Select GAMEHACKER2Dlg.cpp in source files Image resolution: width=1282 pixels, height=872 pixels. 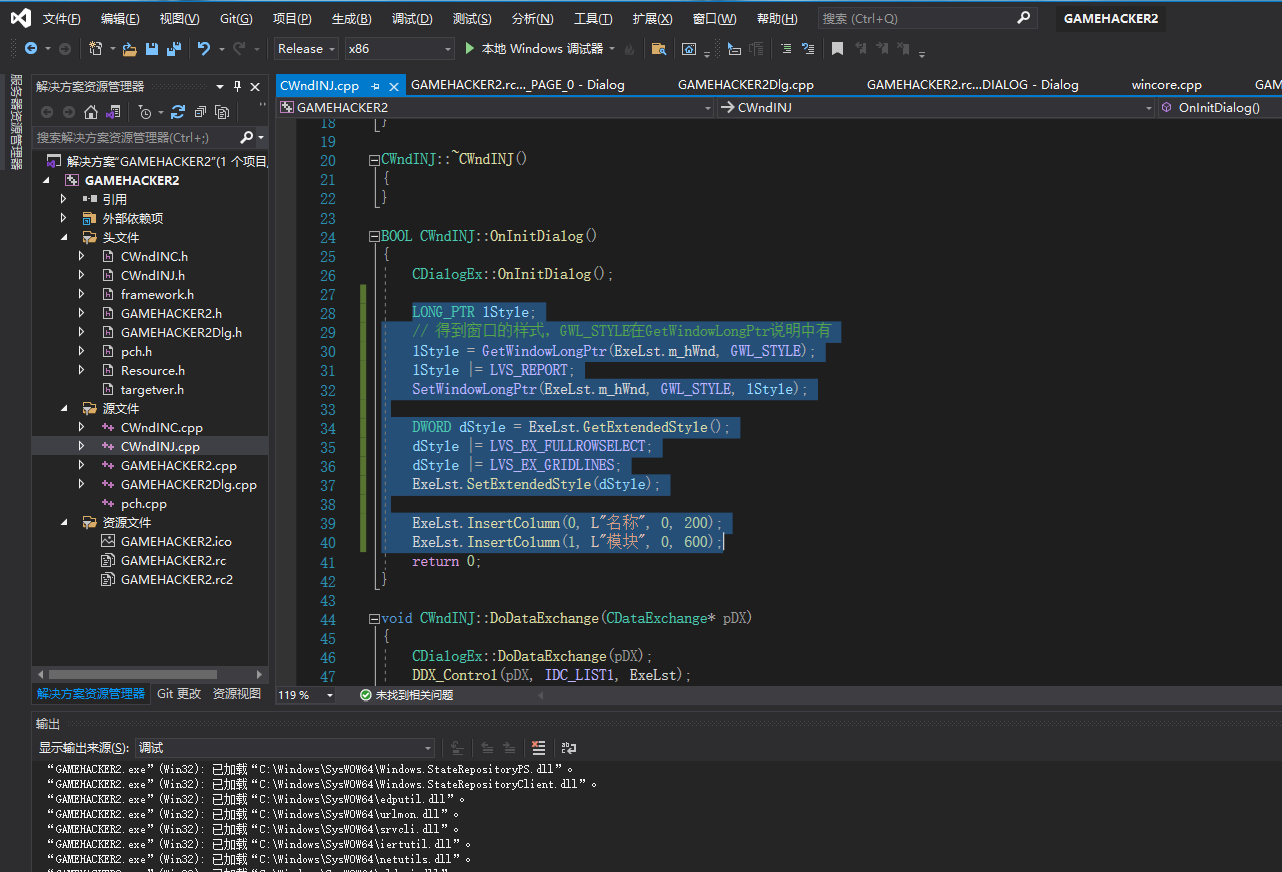[189, 485]
